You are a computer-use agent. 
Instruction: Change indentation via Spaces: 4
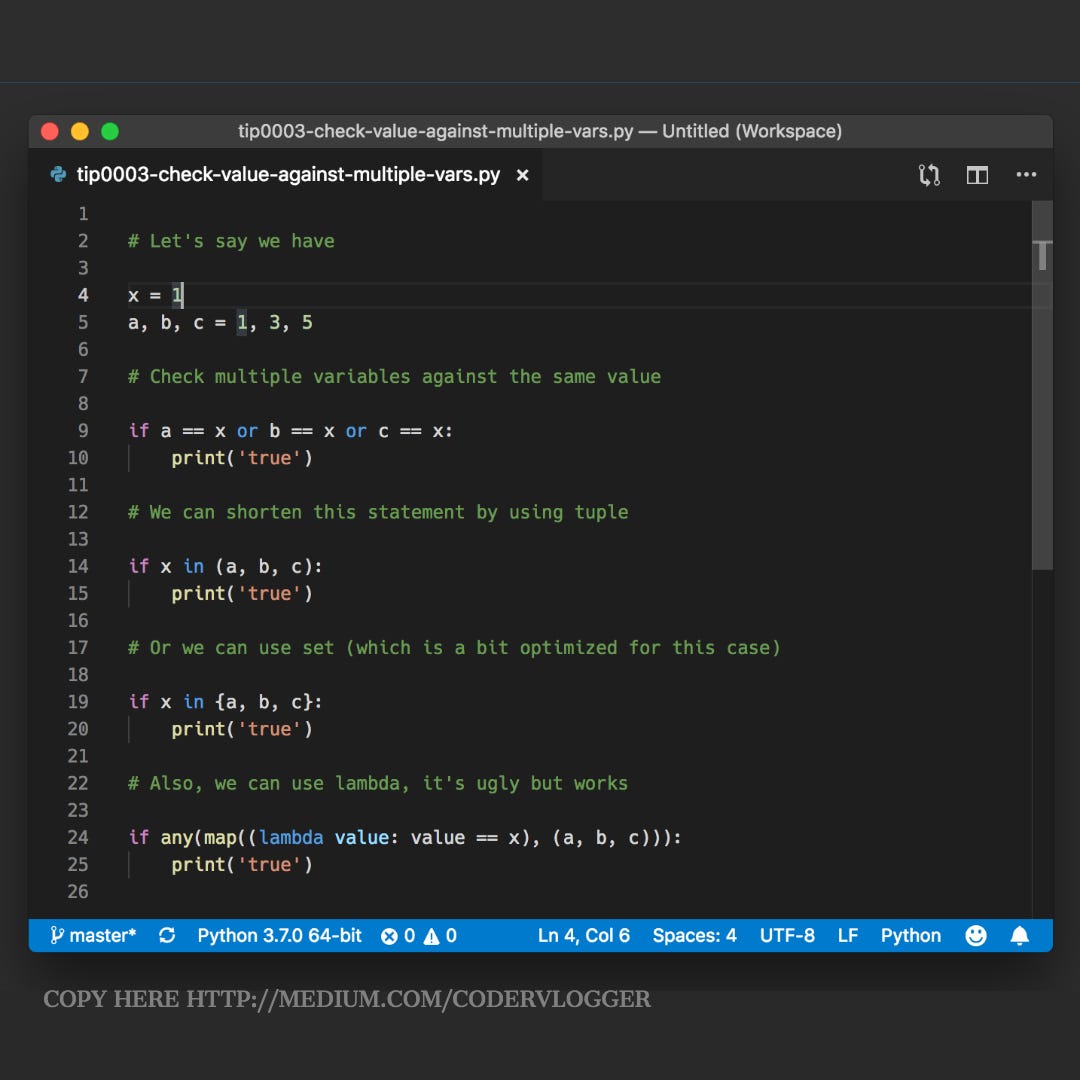[694, 935]
